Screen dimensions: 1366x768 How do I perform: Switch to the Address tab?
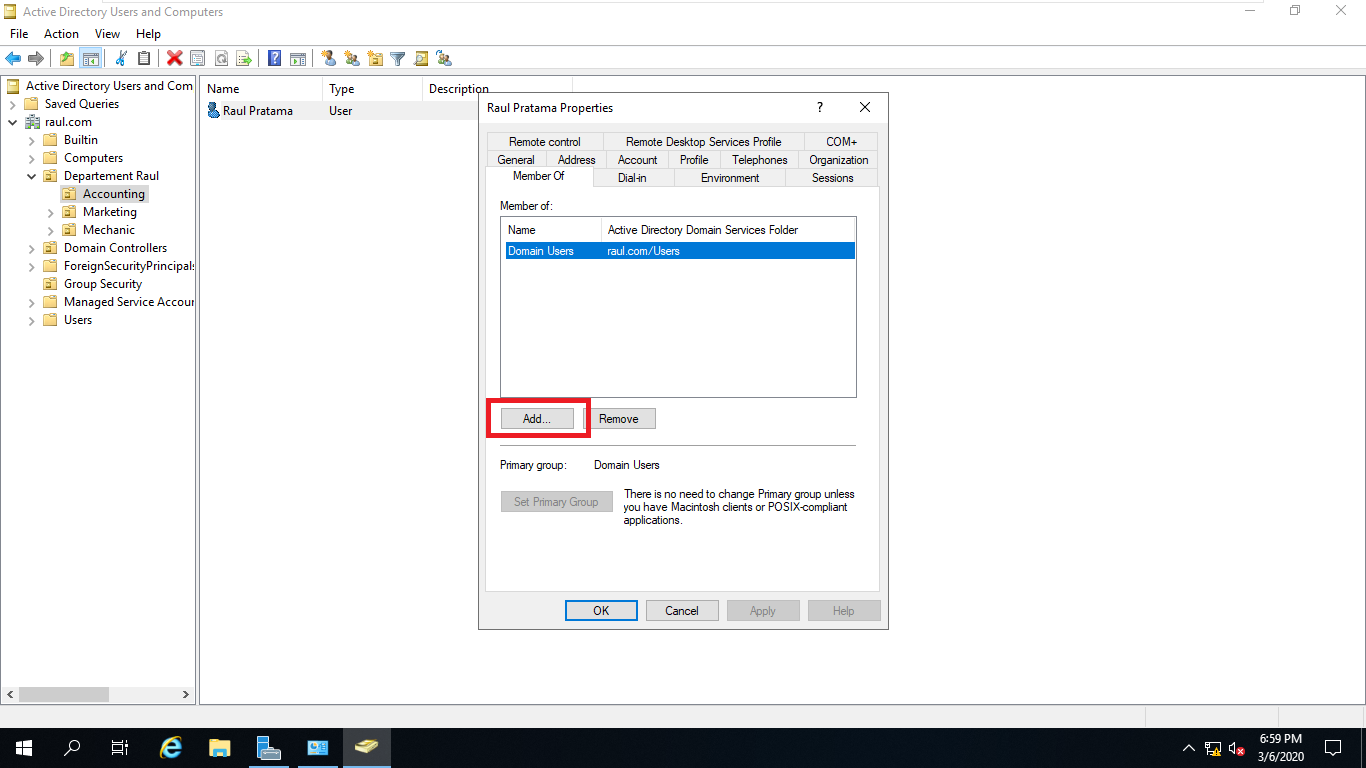coord(576,160)
